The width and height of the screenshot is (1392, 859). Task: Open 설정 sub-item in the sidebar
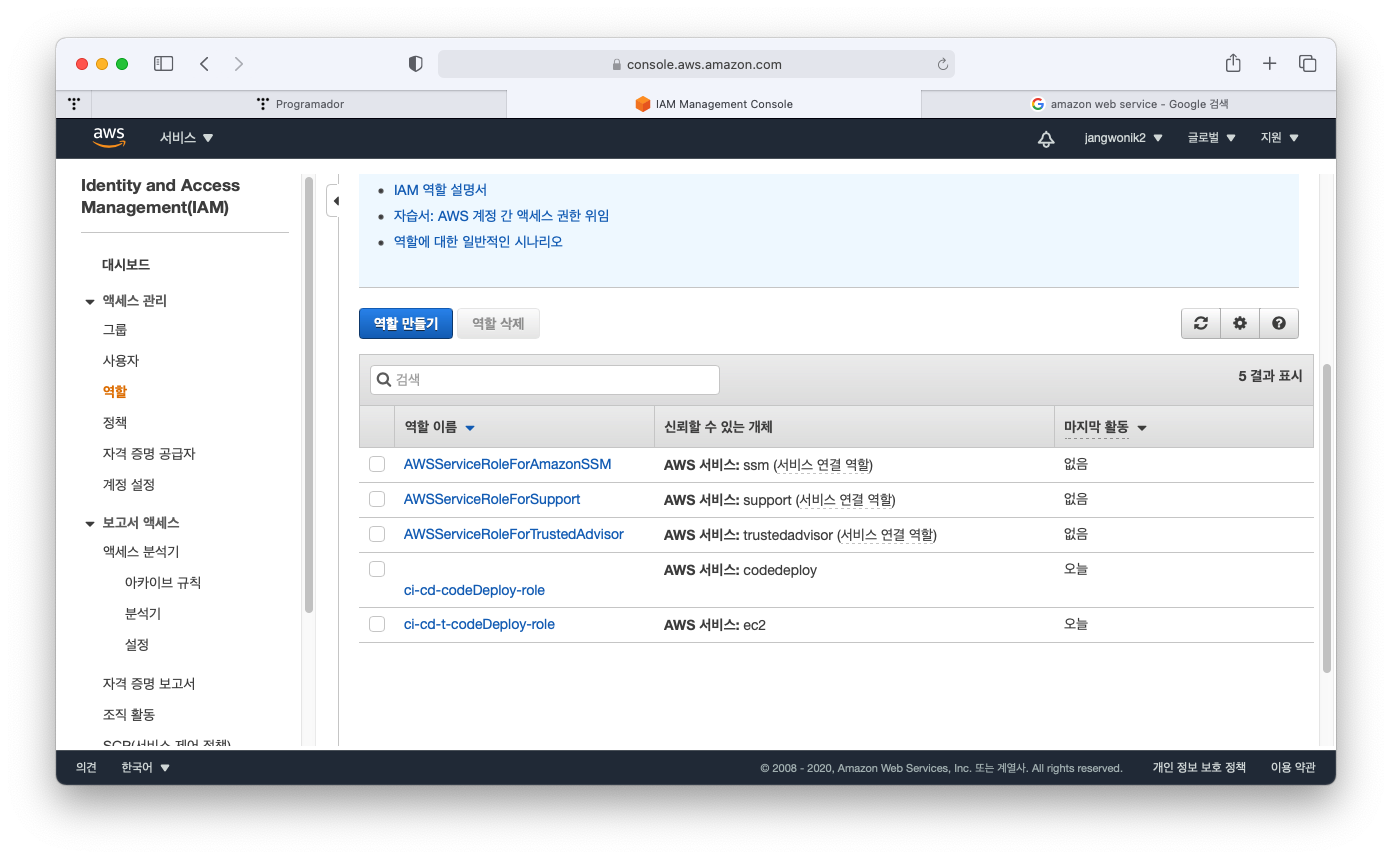[x=137, y=645]
